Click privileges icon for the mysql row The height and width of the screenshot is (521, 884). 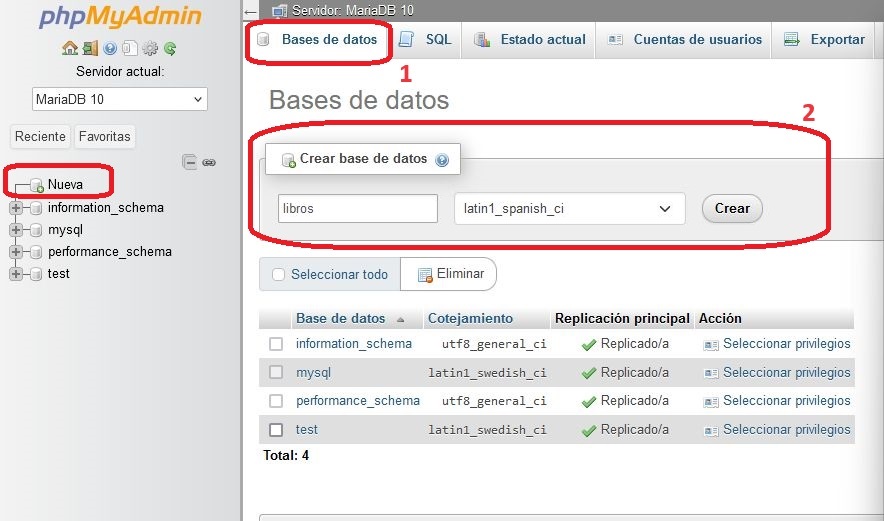pos(711,373)
